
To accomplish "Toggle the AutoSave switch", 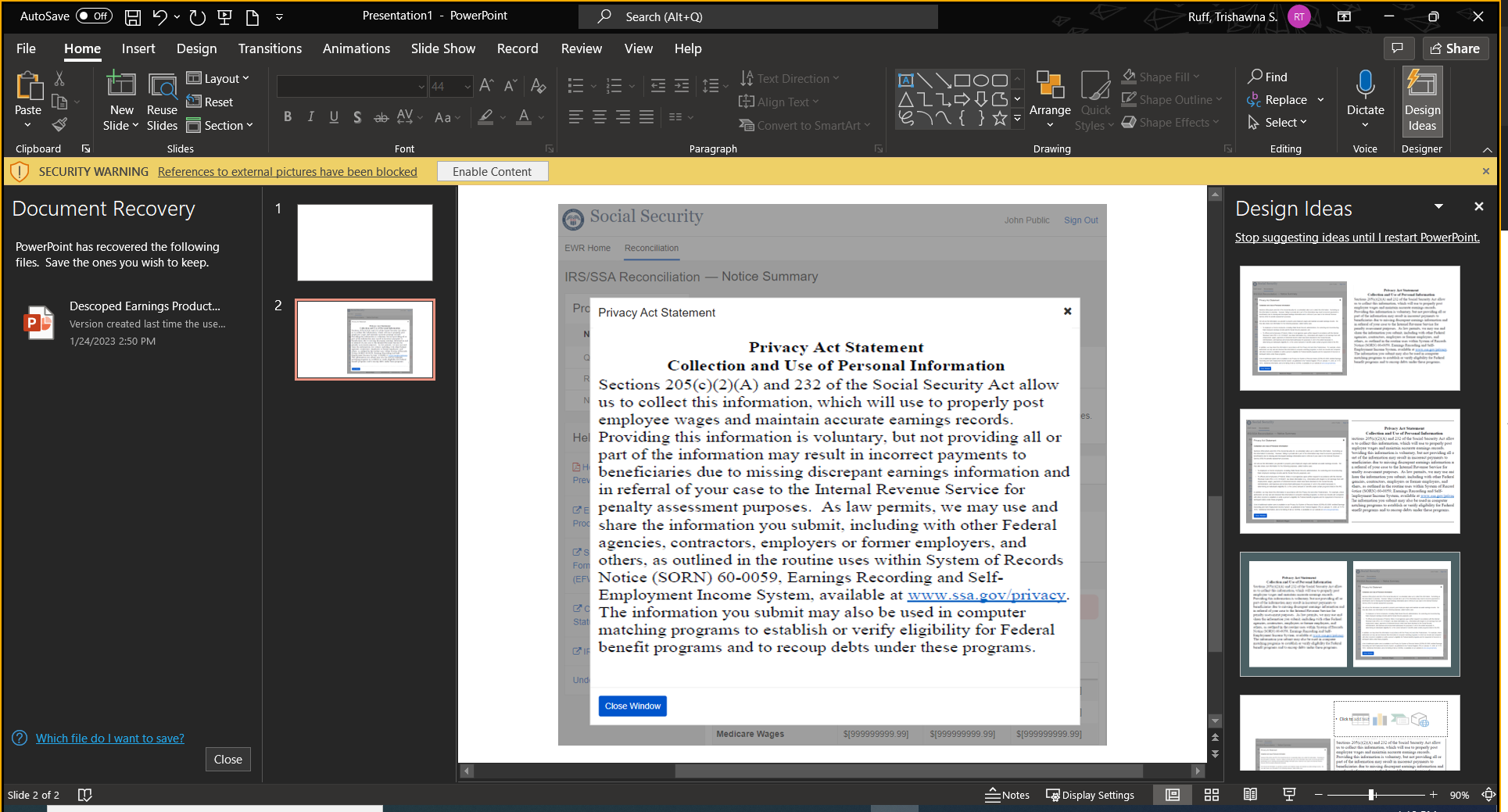I will [94, 16].
